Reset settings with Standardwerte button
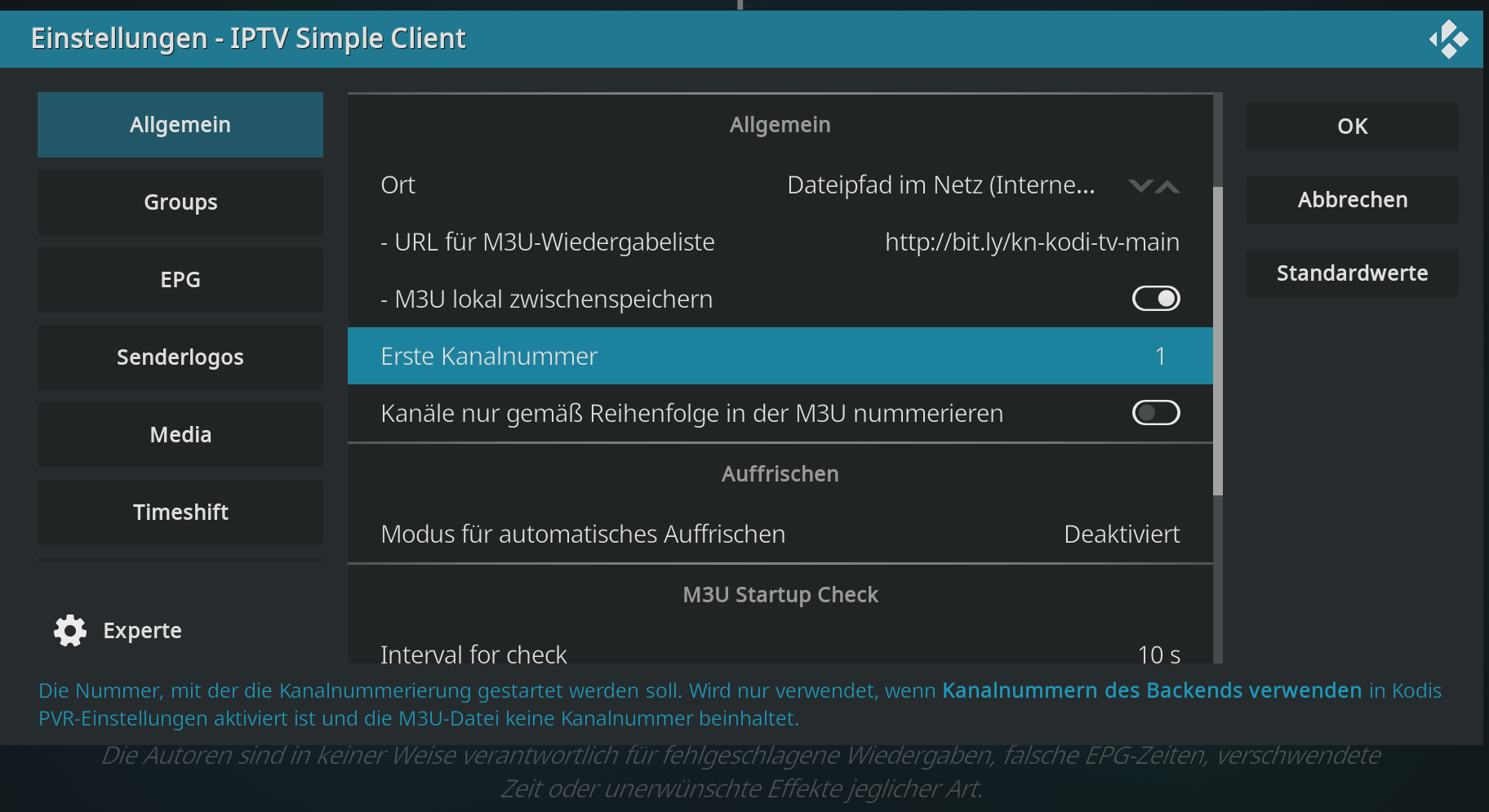Image resolution: width=1489 pixels, height=812 pixels. coord(1353,273)
